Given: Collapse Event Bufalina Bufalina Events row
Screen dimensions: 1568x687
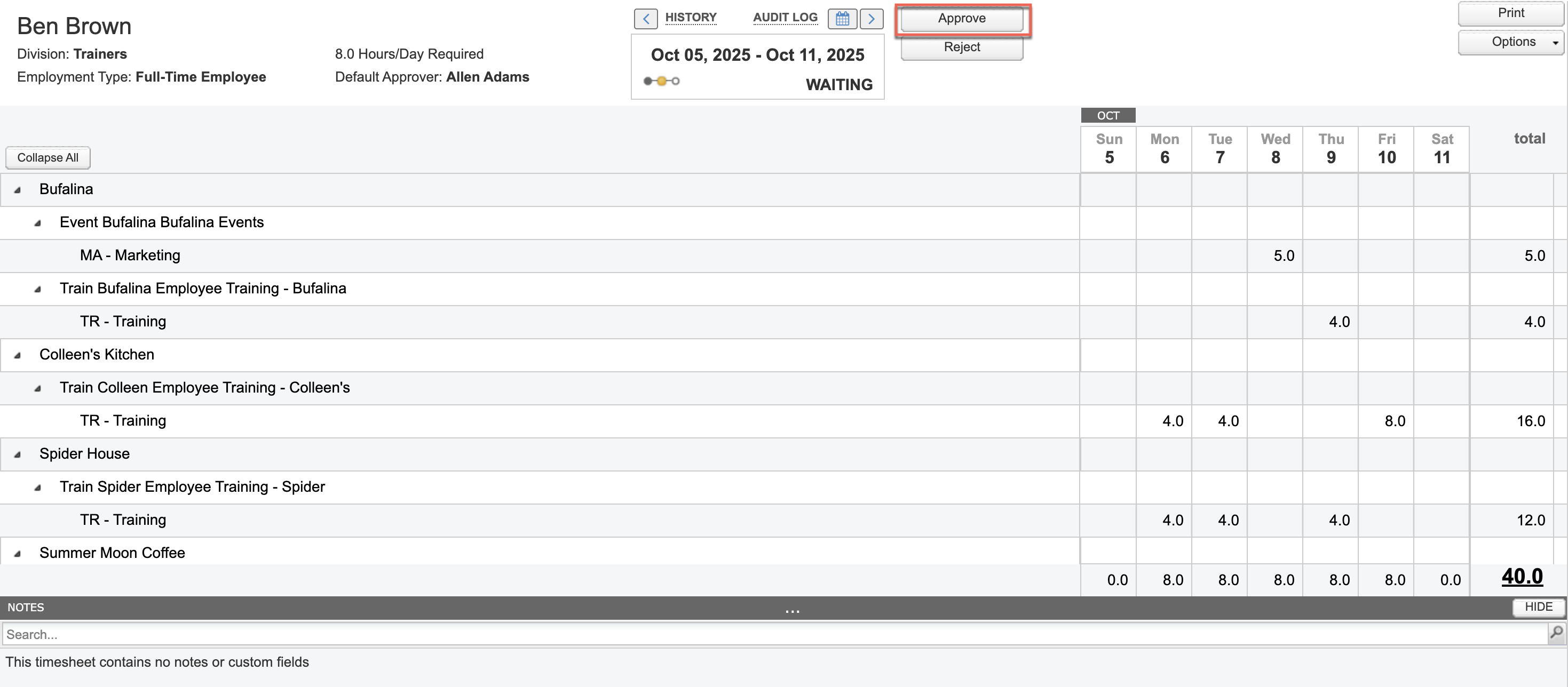Looking at the screenshot, I should click(x=38, y=223).
